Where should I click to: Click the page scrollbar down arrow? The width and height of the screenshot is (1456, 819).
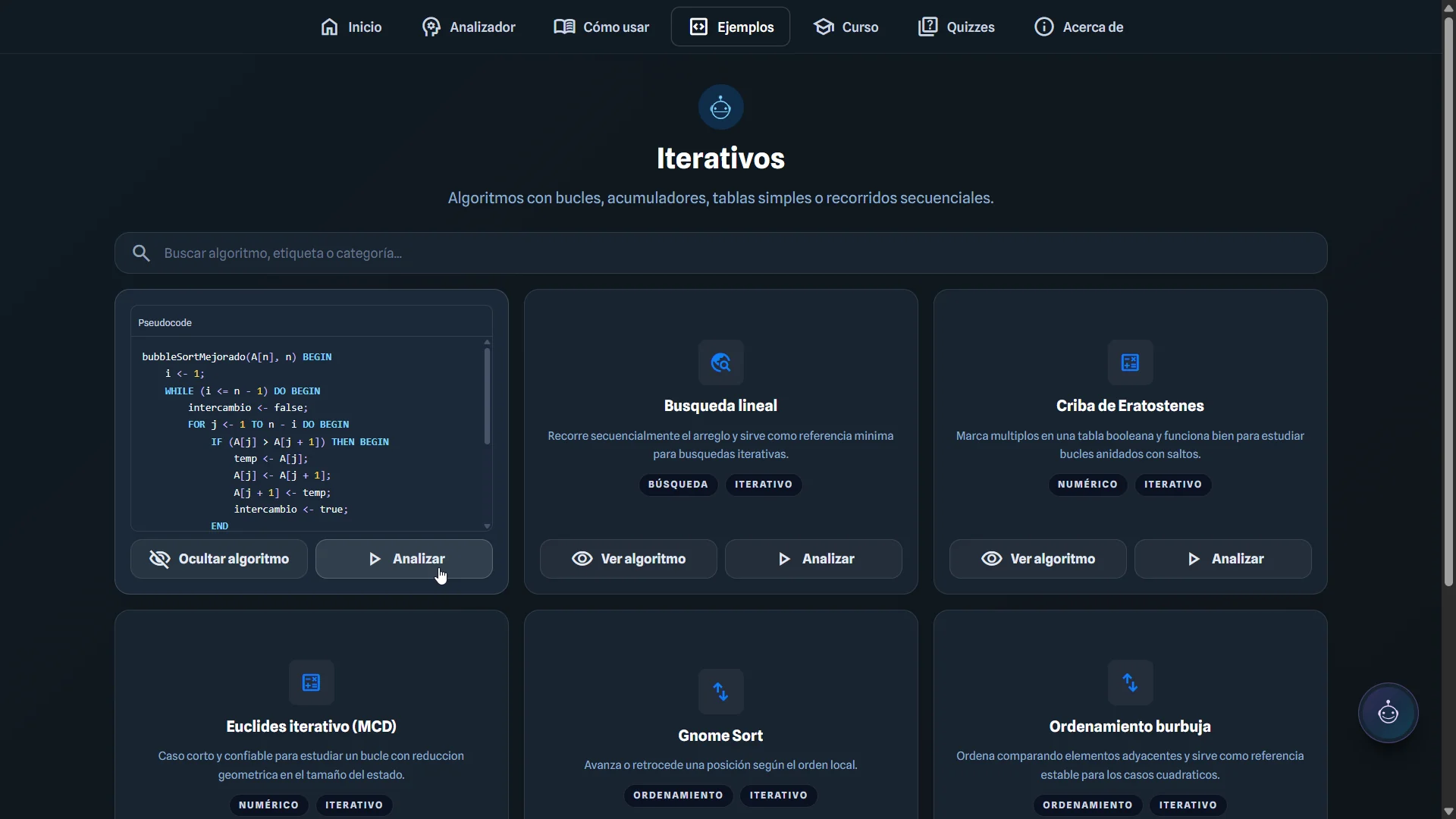[1448, 811]
